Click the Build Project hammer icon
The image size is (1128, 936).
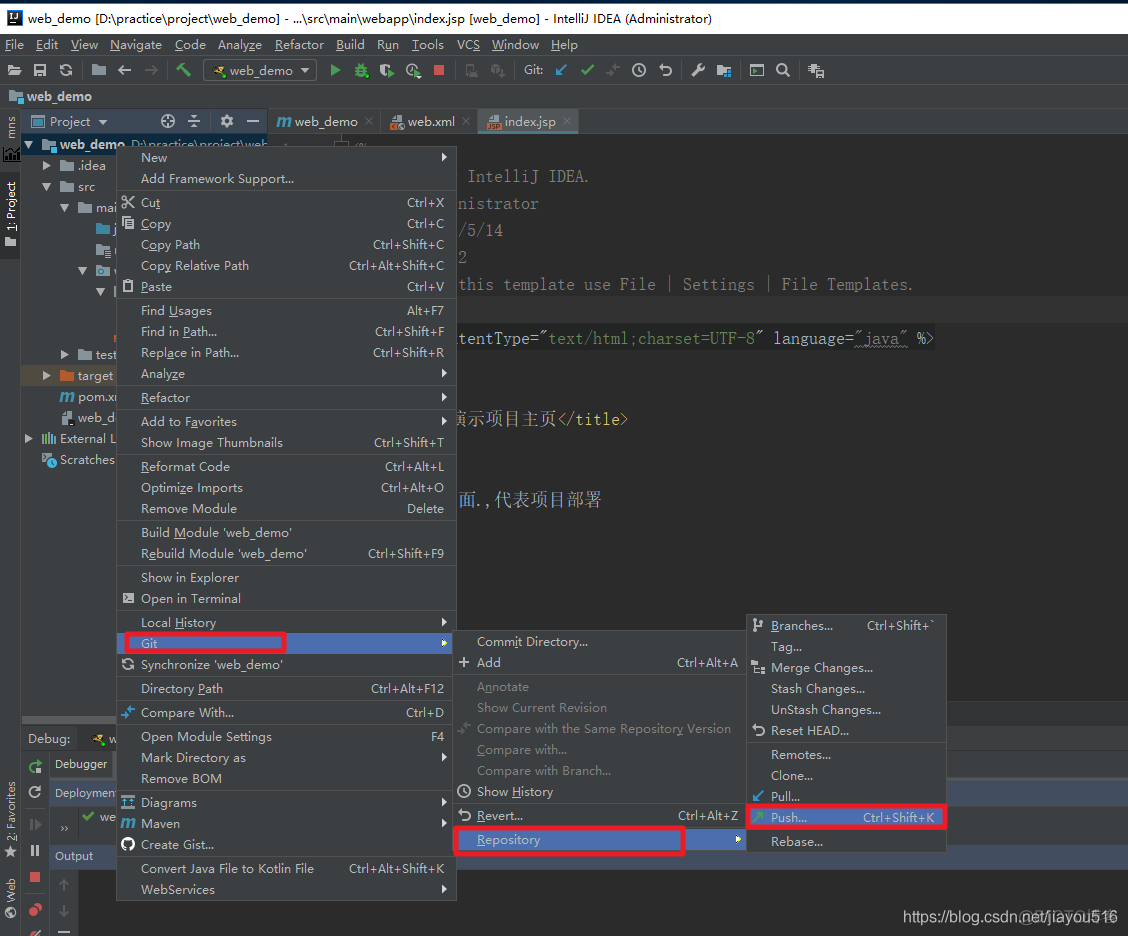183,70
